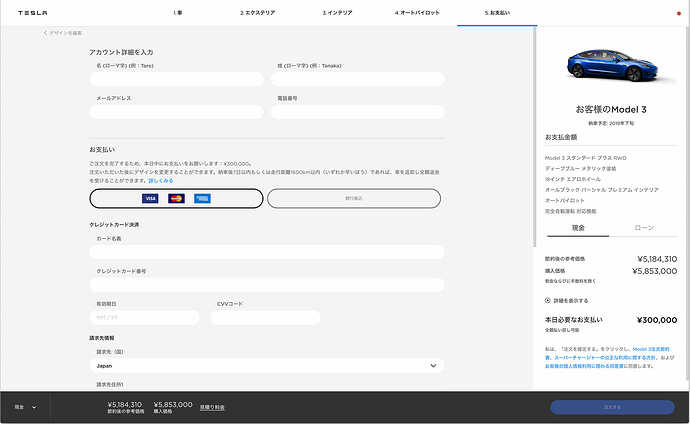690x424 pixels.
Task: Click the お客様のModel 3 heading
Action: click(611, 110)
